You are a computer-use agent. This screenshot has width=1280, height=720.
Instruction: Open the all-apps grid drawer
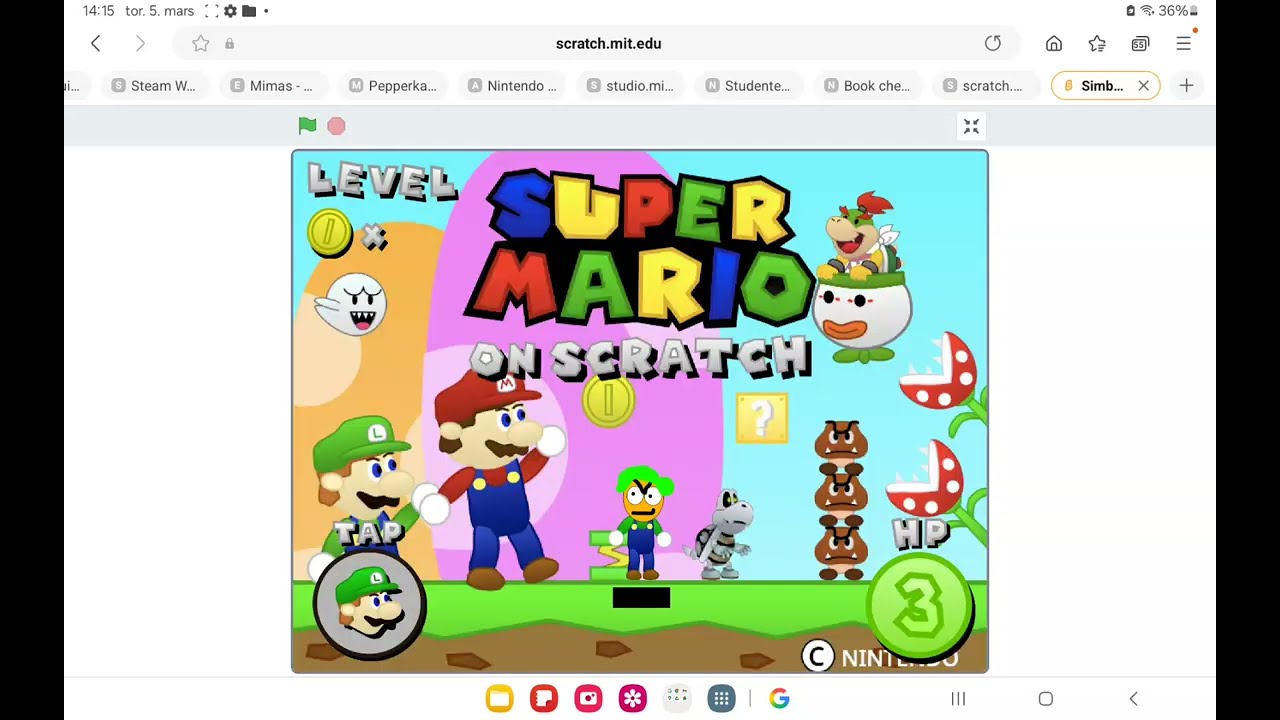coord(721,699)
